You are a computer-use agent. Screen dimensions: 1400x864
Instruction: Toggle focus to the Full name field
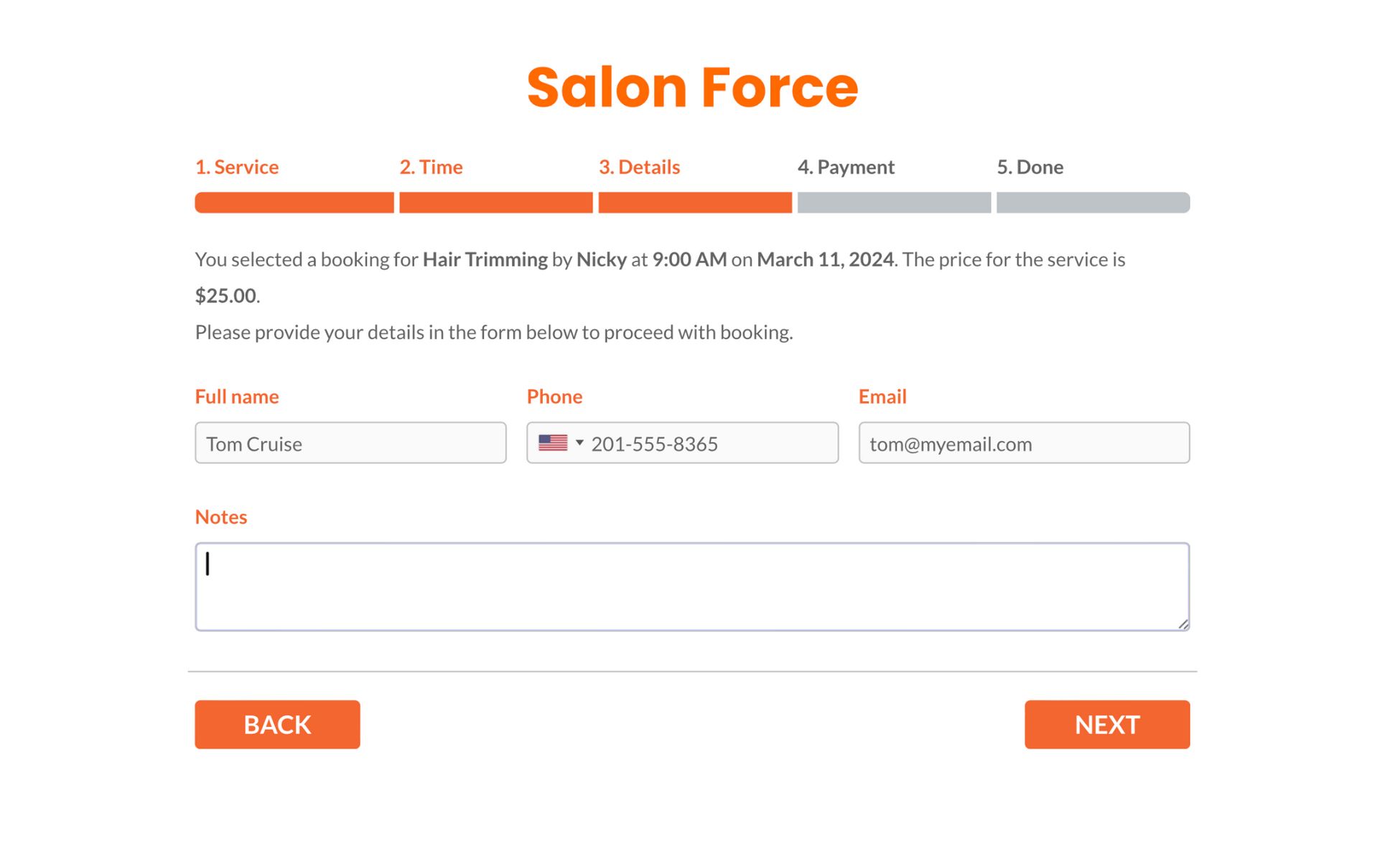coord(351,443)
